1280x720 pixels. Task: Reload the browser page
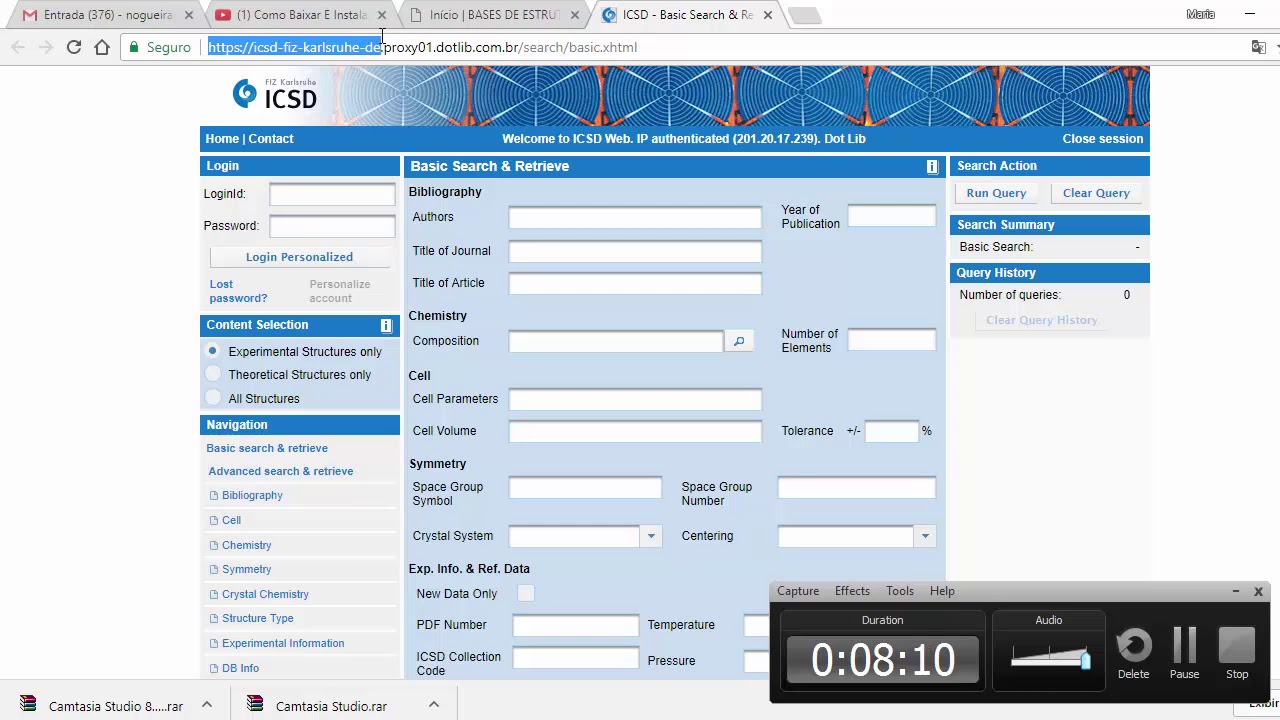coord(74,47)
